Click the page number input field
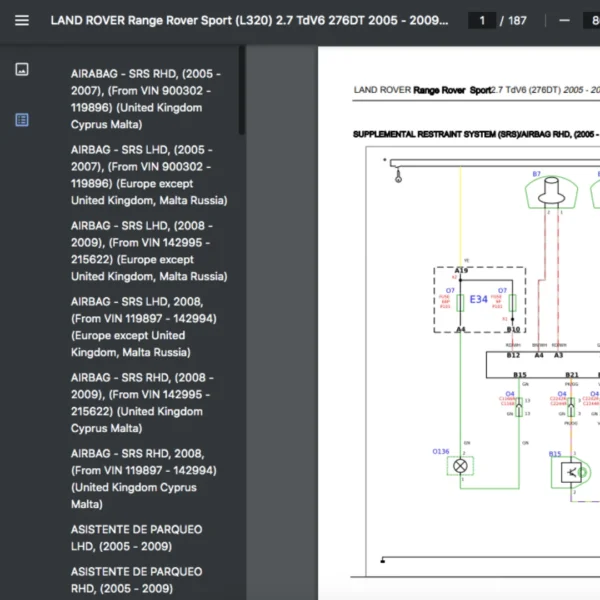 (x=482, y=21)
